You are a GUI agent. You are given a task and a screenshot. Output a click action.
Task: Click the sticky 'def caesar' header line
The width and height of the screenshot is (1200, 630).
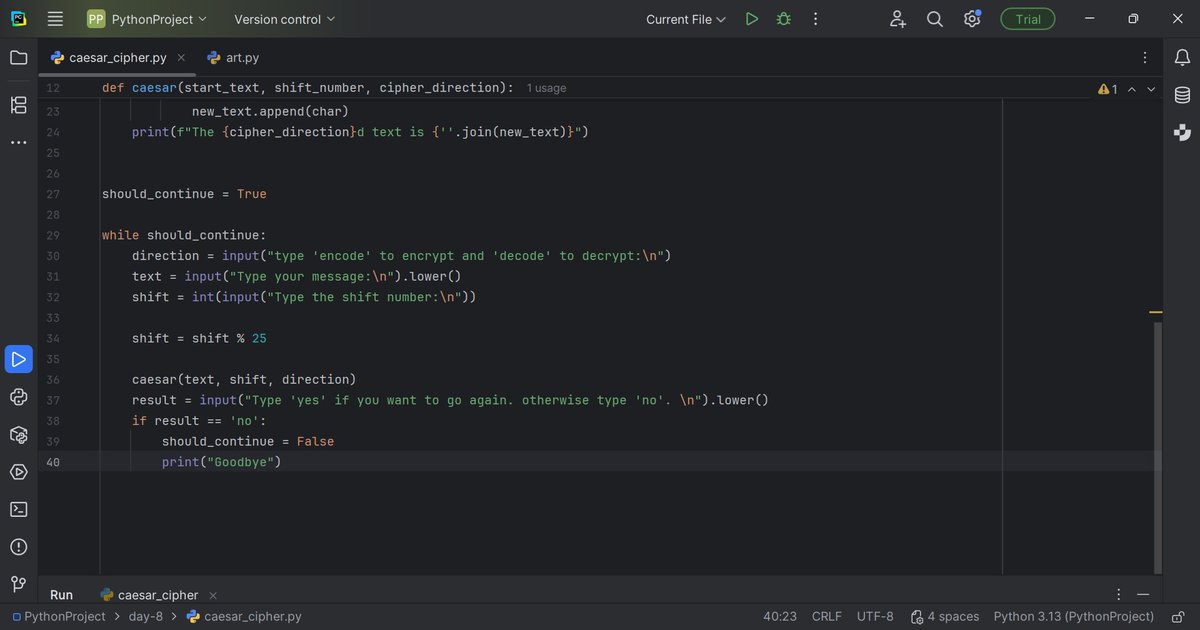tap(307, 88)
